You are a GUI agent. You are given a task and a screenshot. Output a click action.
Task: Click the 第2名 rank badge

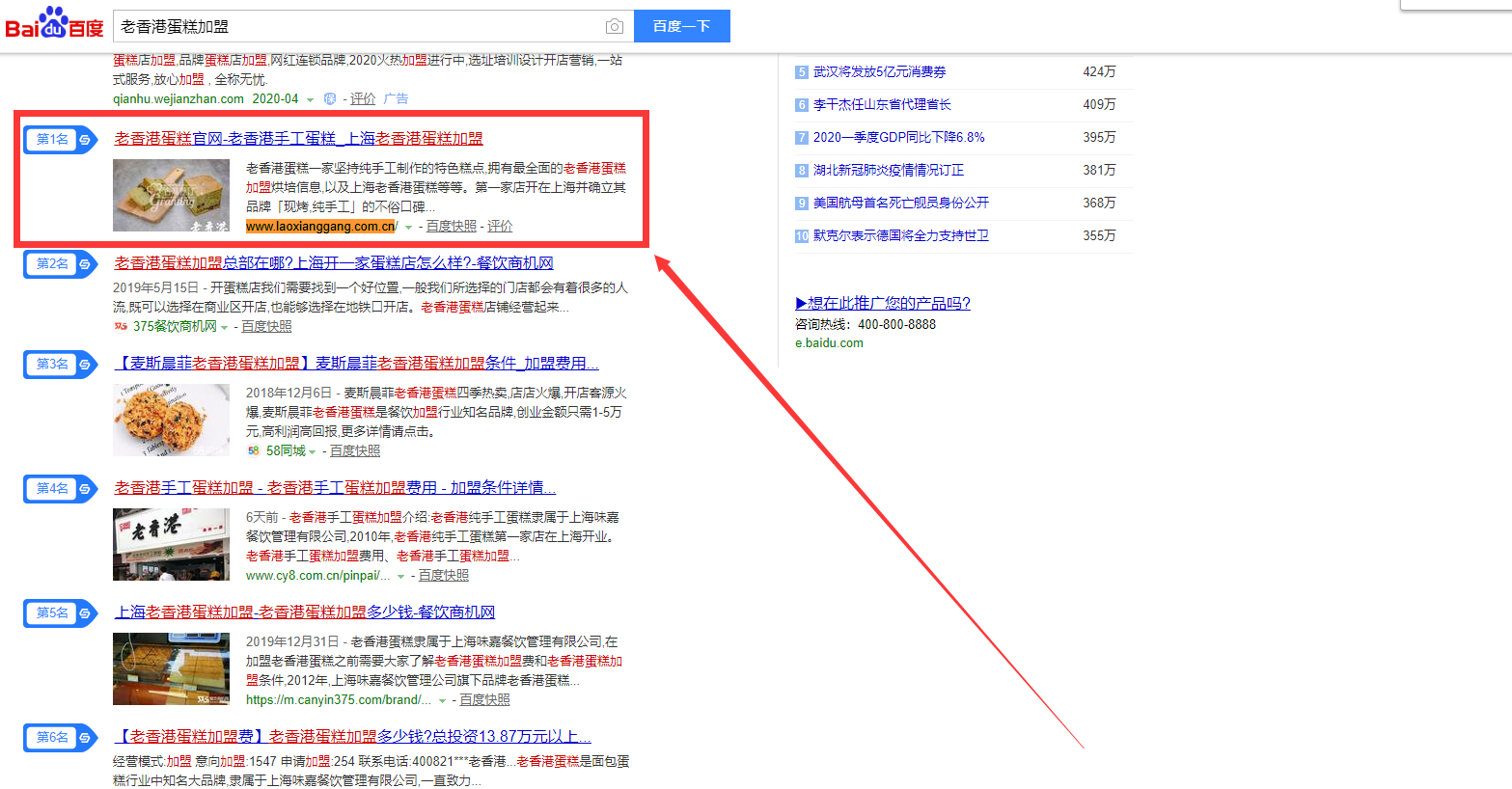coord(60,263)
